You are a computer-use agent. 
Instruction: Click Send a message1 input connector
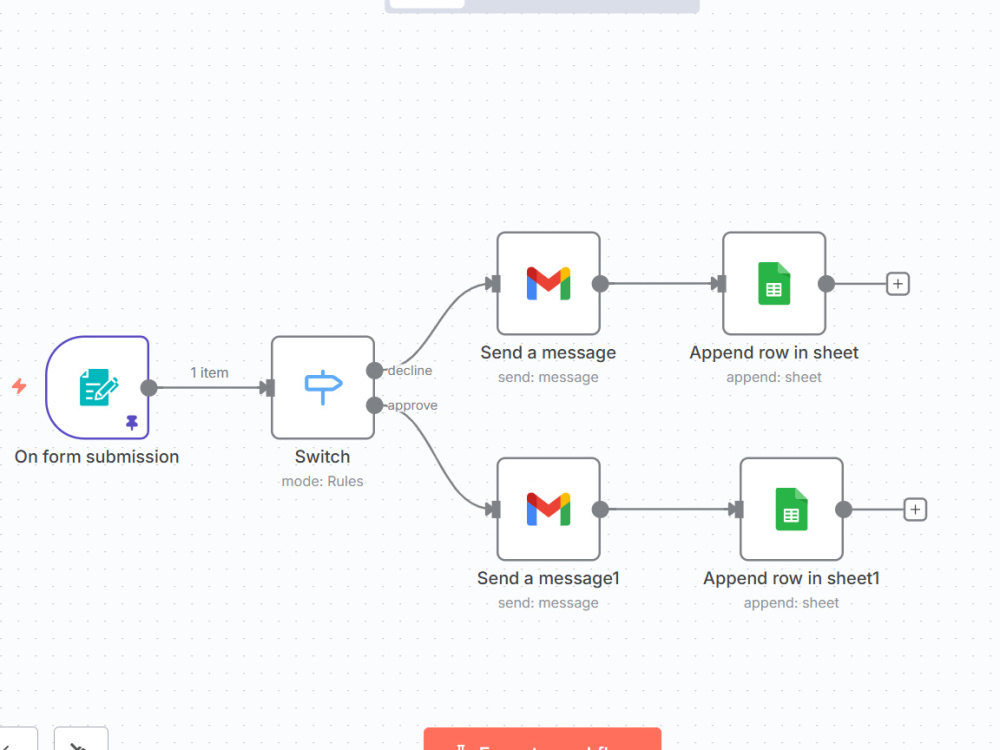coord(494,510)
